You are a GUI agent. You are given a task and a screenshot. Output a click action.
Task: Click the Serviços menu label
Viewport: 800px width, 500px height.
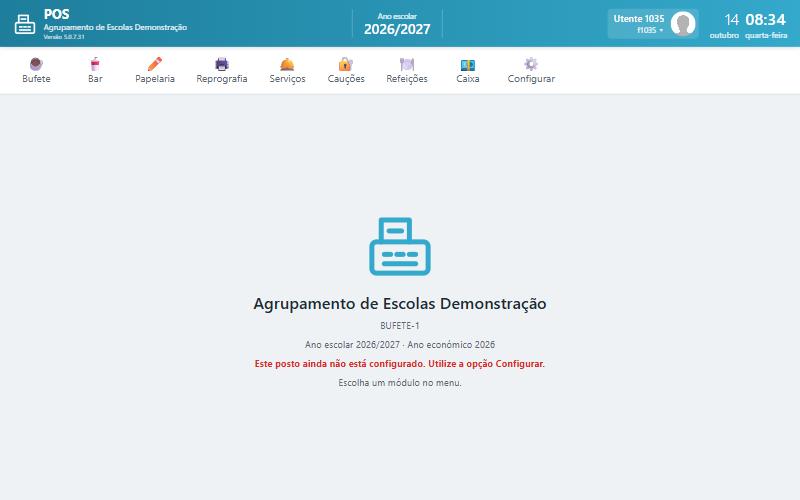pos(287,79)
